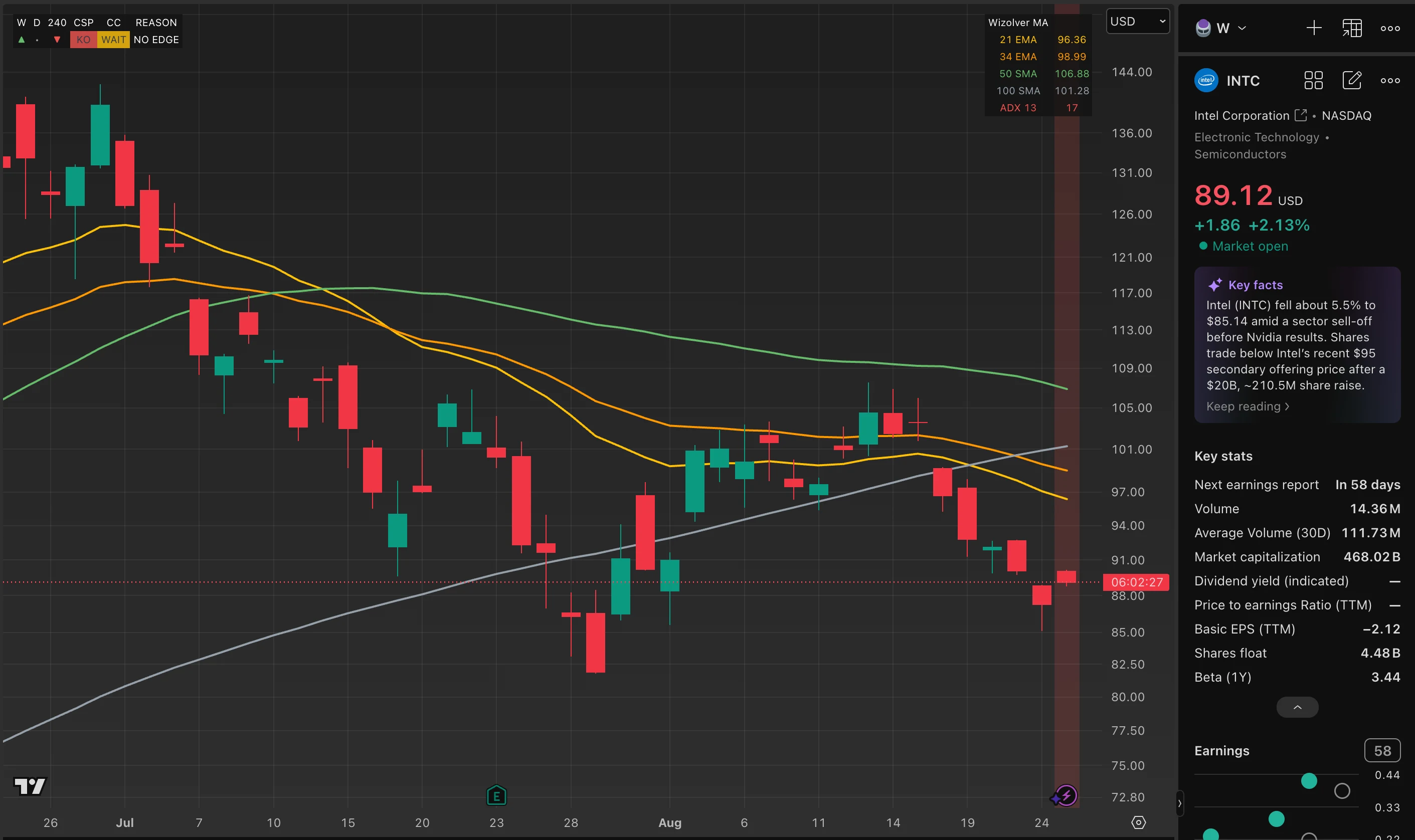
Task: Click the Basic EPS (TTM) row
Action: (x=1297, y=629)
